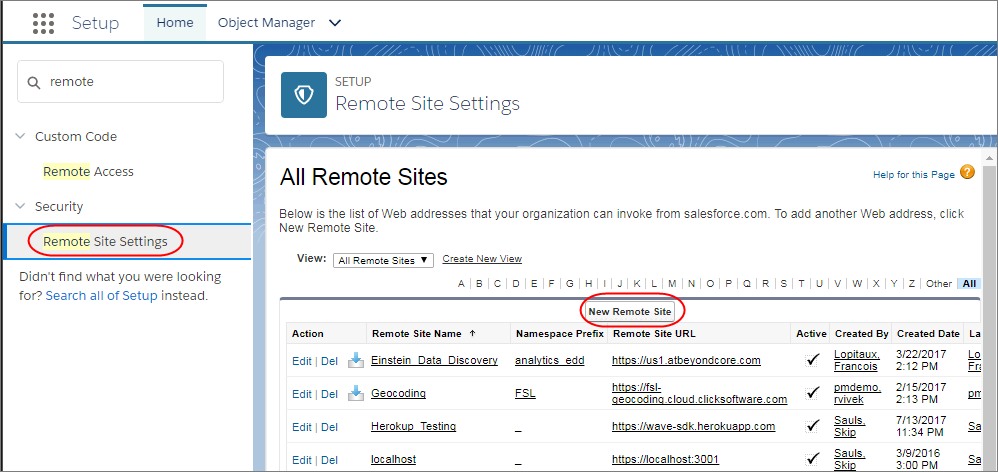Click Search all of Setup link
This screenshot has height=472, width=998.
pos(101,296)
